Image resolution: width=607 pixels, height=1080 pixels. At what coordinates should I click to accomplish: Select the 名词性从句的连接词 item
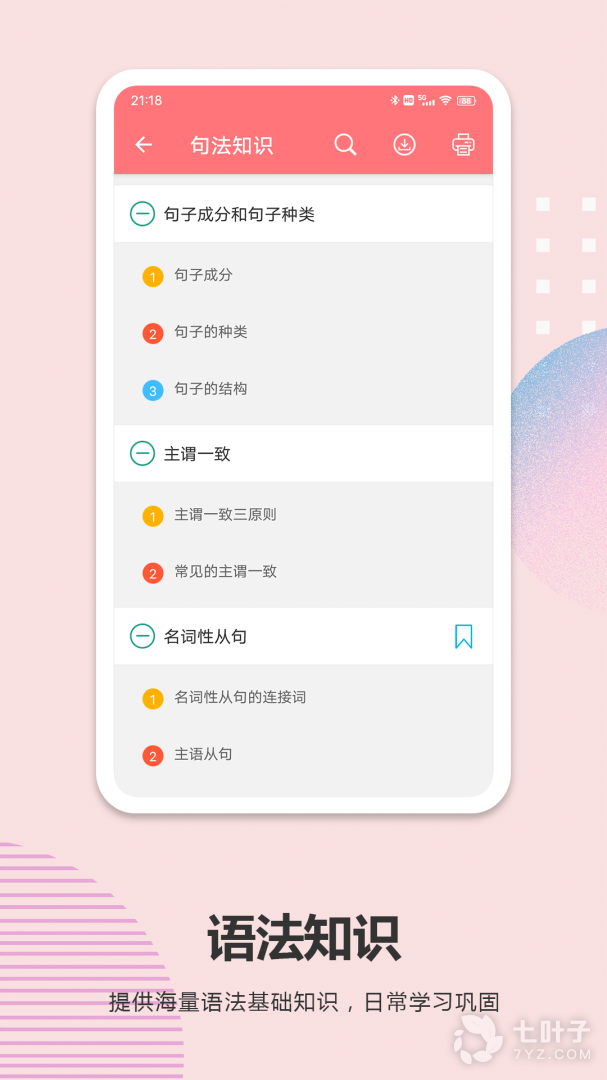tap(240, 698)
